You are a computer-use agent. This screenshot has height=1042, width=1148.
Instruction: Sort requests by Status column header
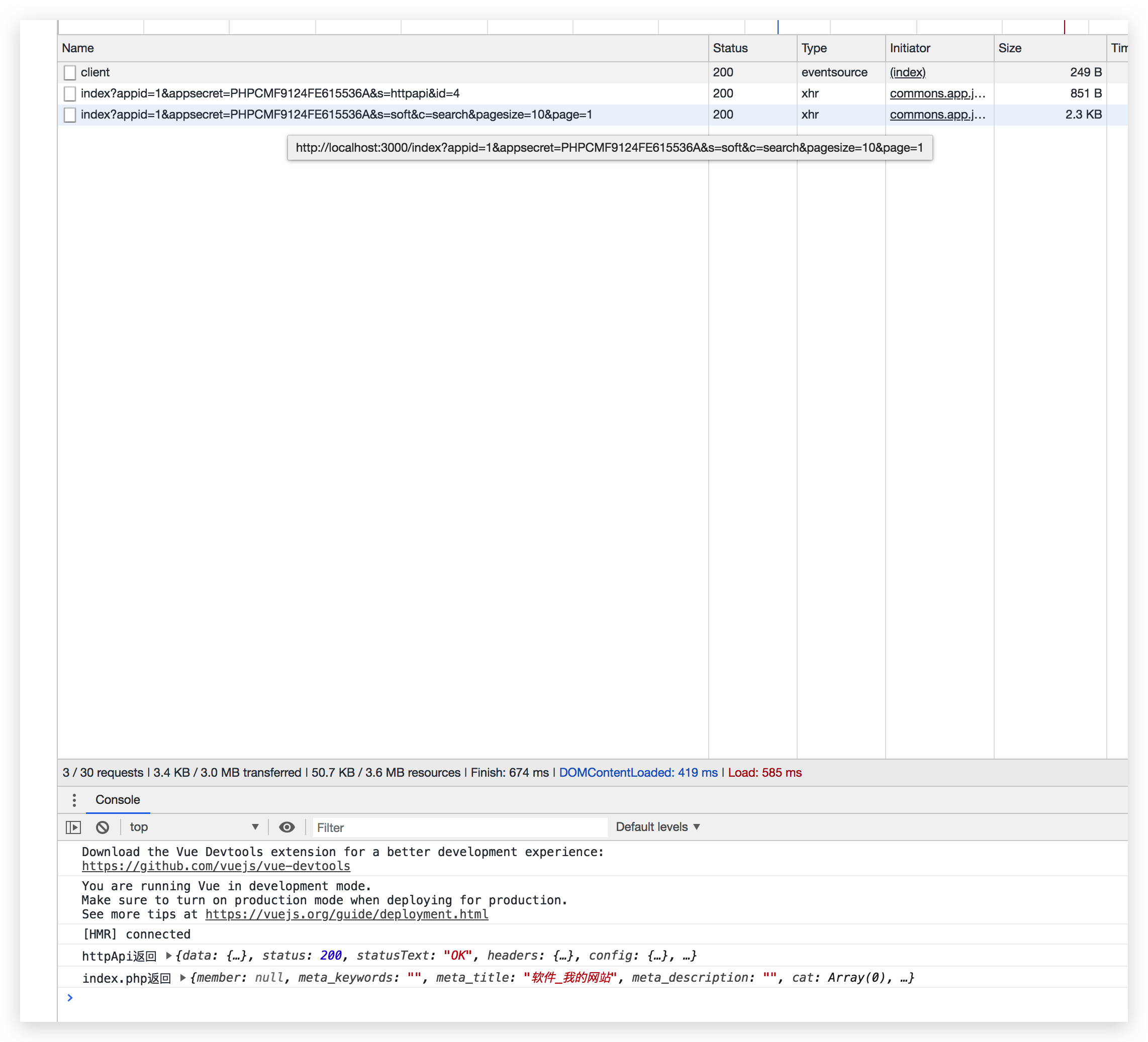click(x=752, y=48)
